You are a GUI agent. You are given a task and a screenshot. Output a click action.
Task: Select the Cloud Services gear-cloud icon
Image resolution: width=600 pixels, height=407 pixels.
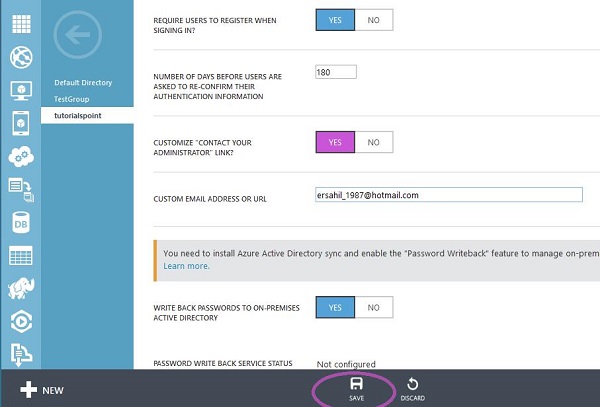click(x=21, y=156)
